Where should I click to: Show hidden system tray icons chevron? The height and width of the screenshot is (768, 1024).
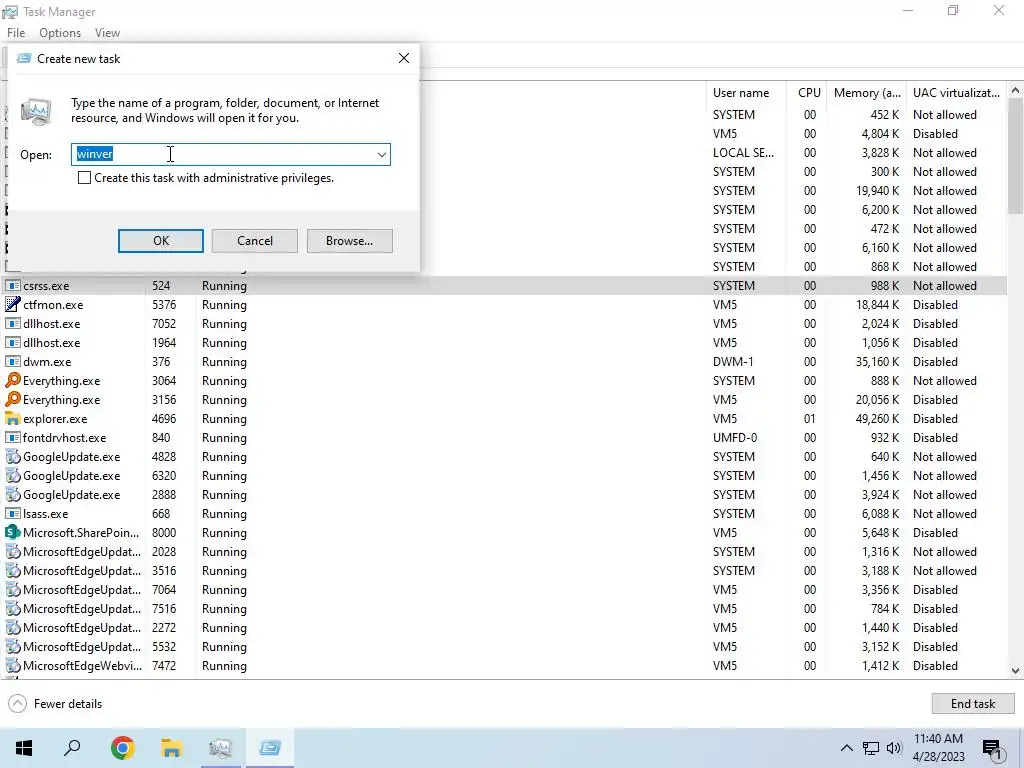pyautogui.click(x=846, y=748)
